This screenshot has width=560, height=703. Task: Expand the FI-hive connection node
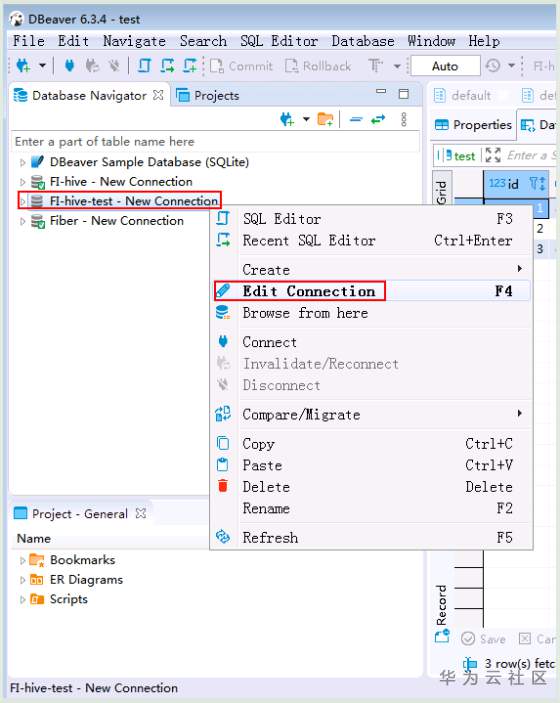point(22,182)
